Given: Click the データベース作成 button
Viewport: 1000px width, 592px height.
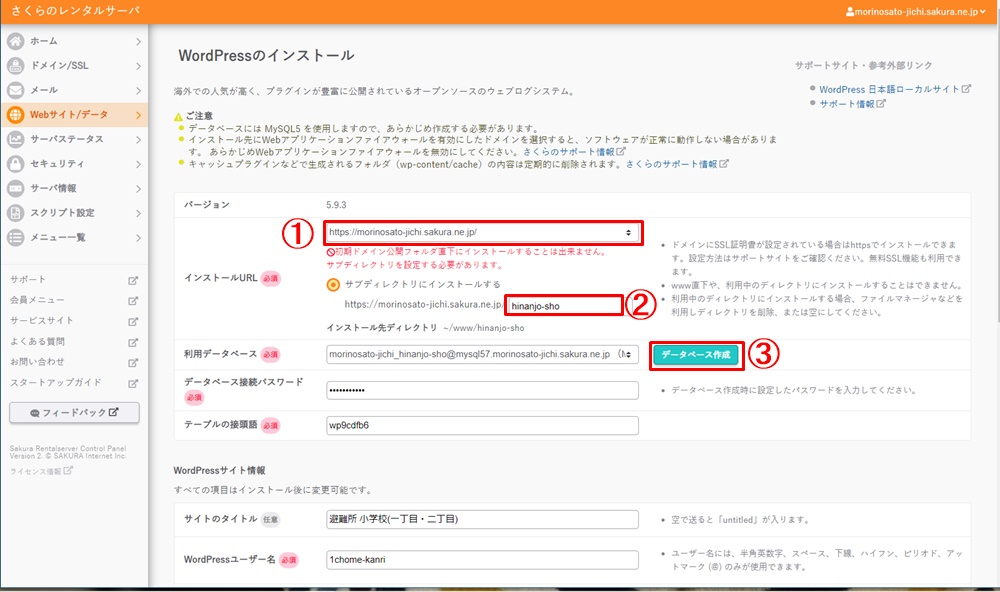Looking at the screenshot, I should coord(696,355).
